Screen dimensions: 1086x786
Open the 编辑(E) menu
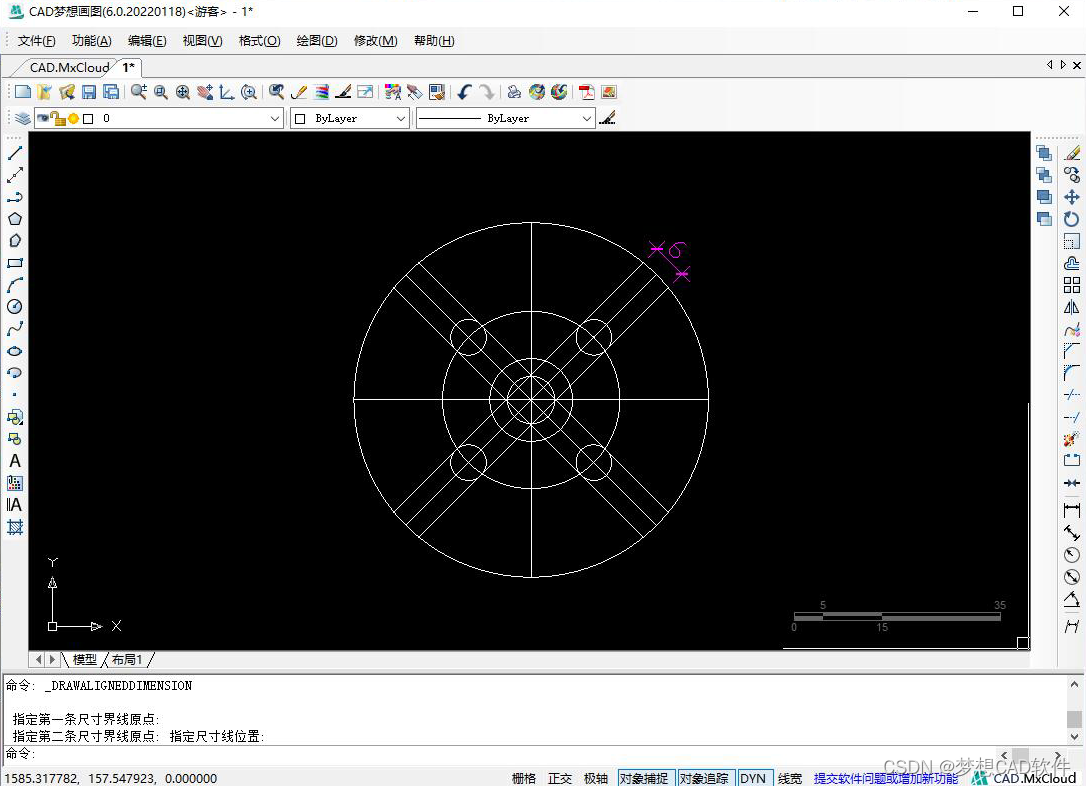(147, 41)
